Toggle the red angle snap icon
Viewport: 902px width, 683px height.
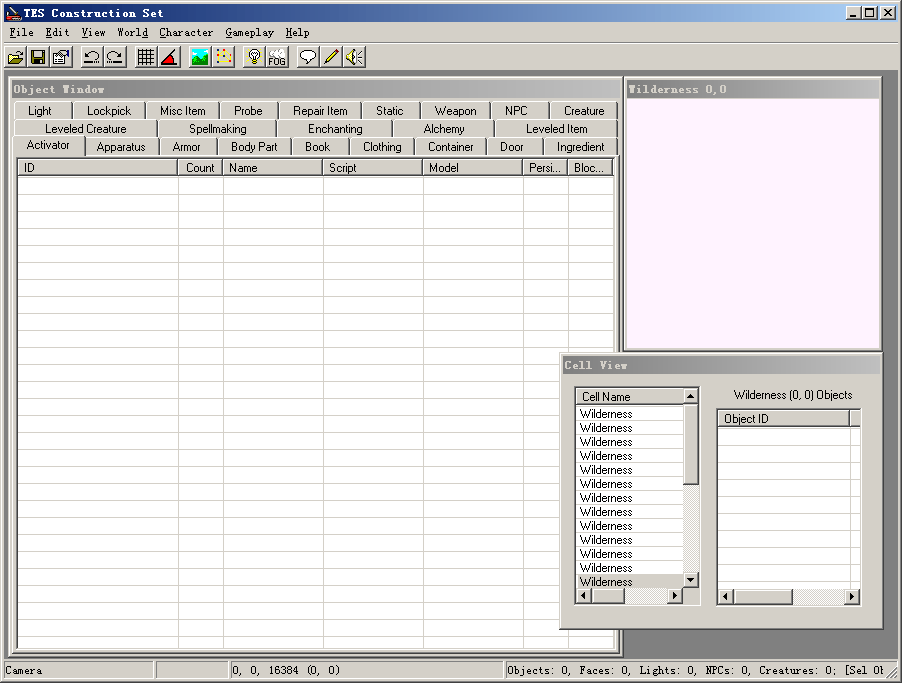coord(169,57)
